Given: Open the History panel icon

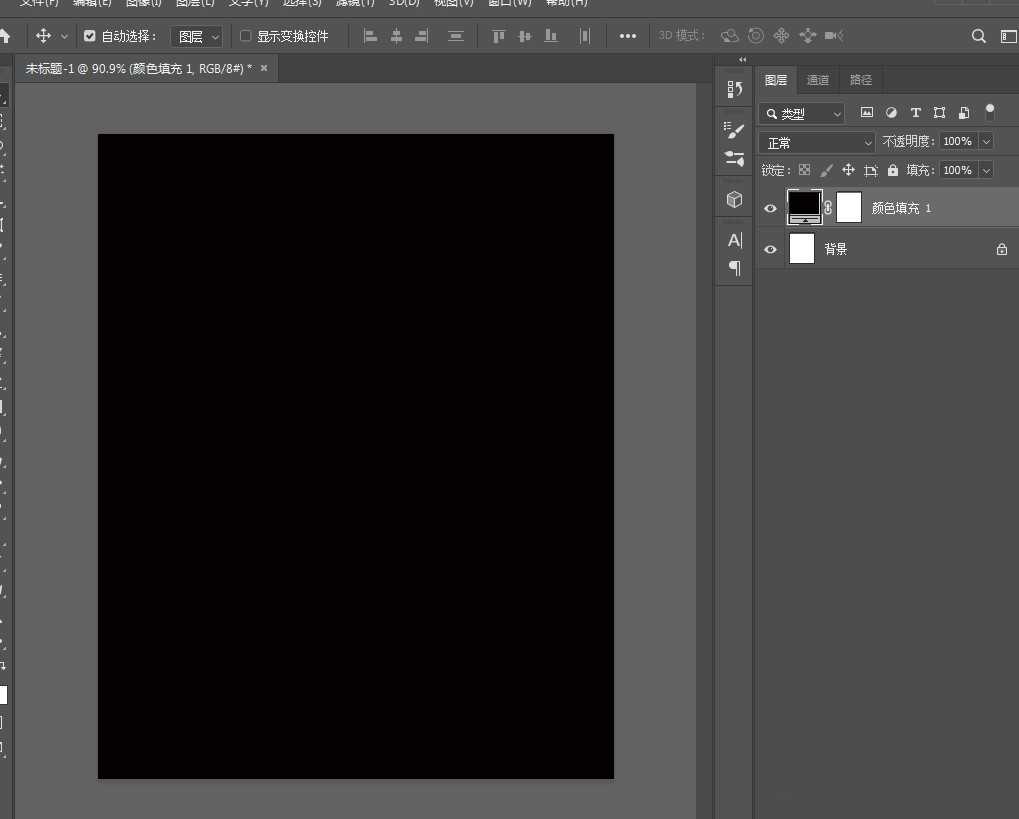Looking at the screenshot, I should tap(735, 89).
